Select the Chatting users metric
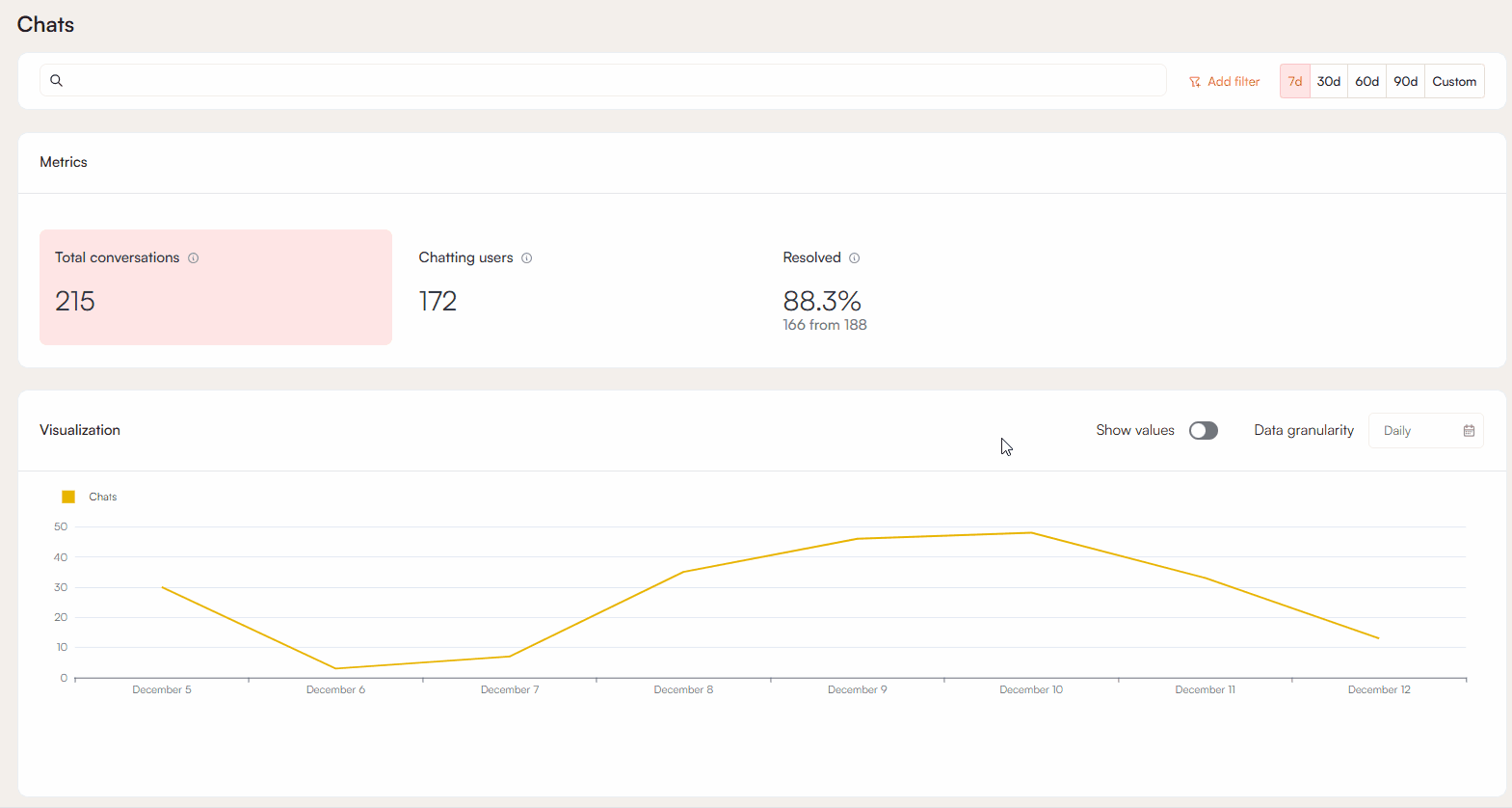 578,287
